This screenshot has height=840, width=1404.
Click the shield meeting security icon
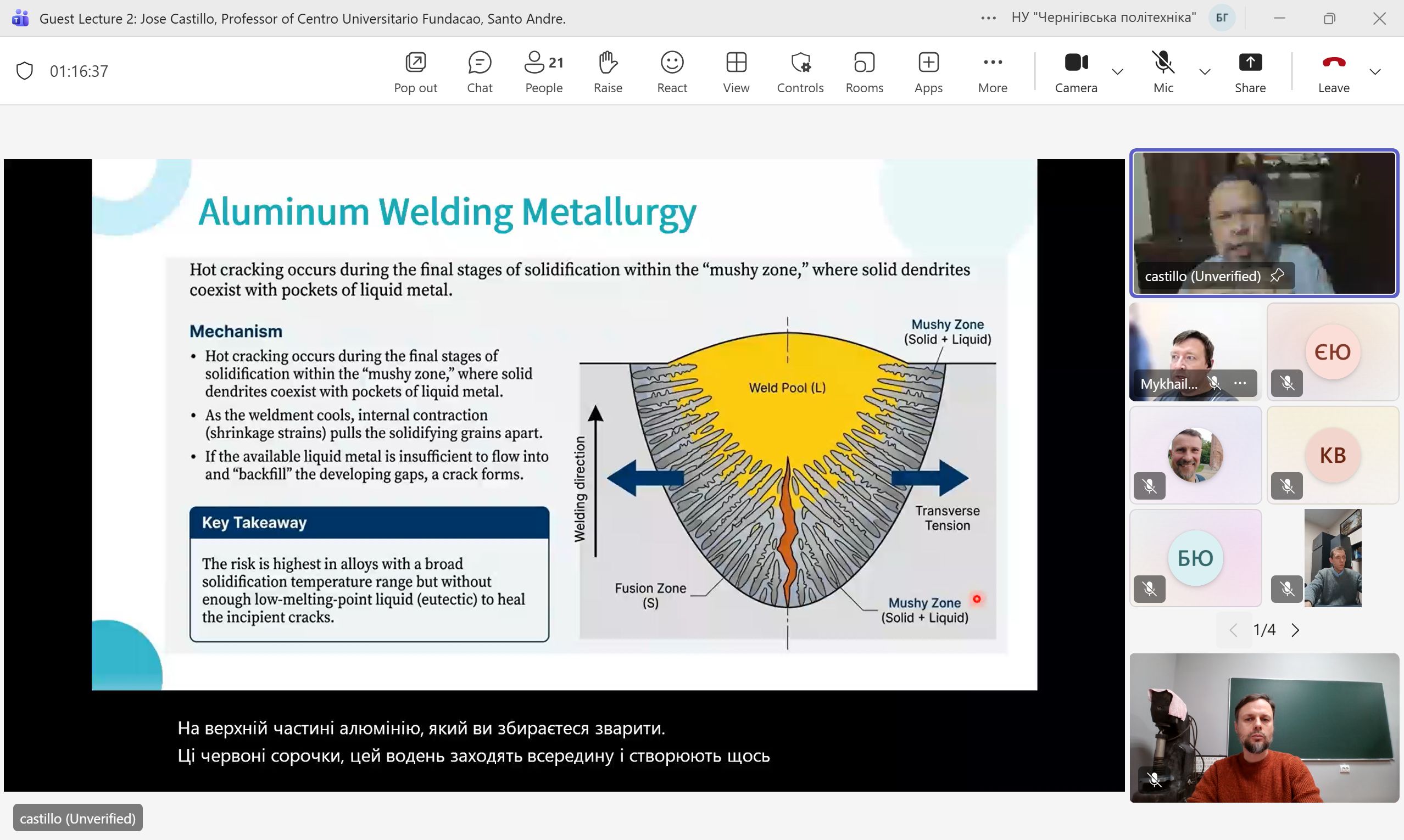(24, 71)
